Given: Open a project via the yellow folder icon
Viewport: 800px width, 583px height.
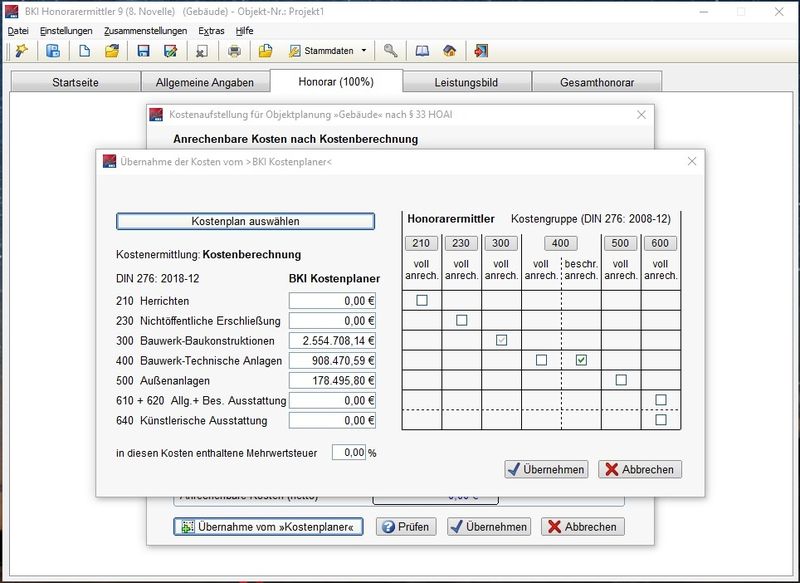Looking at the screenshot, I should click(x=112, y=51).
